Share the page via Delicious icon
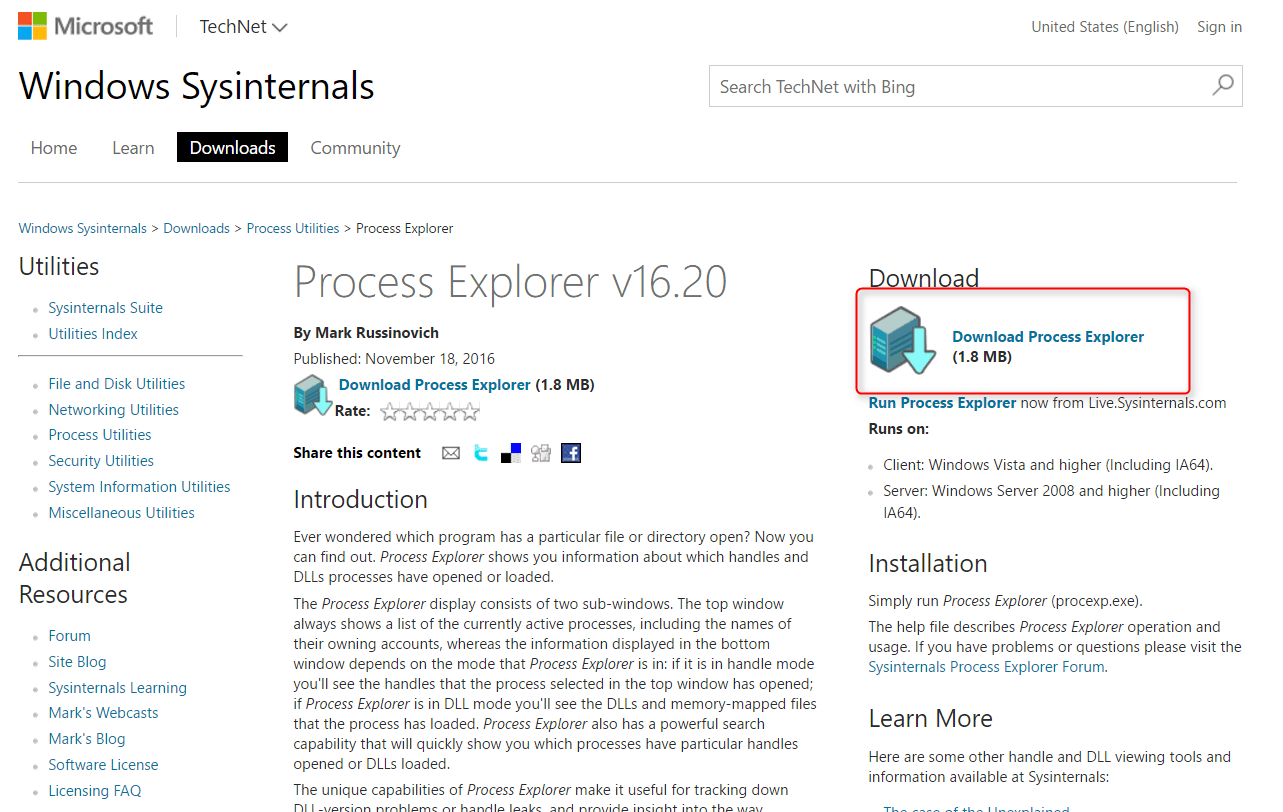 pyautogui.click(x=510, y=452)
